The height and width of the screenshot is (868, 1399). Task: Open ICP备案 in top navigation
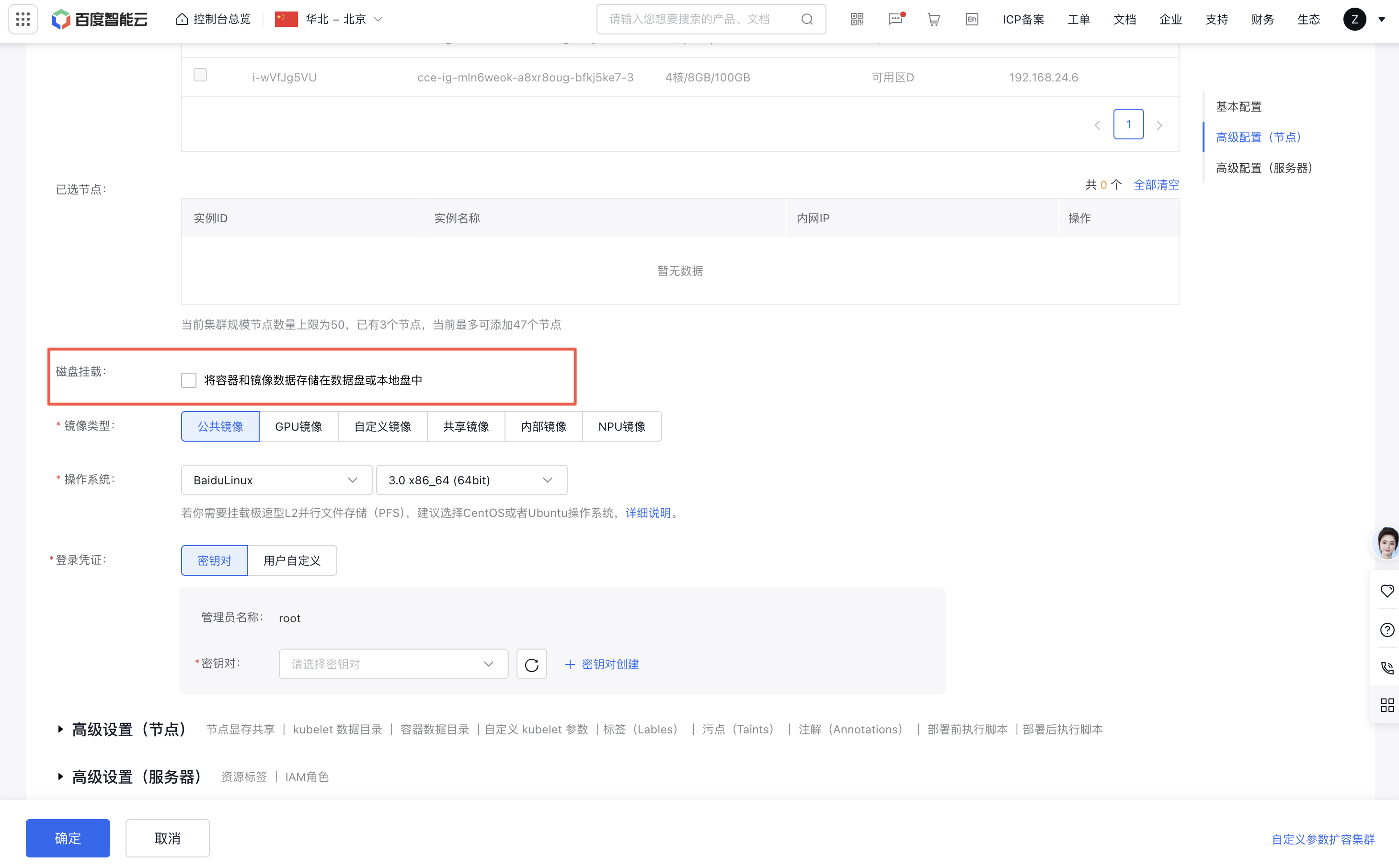(1023, 19)
